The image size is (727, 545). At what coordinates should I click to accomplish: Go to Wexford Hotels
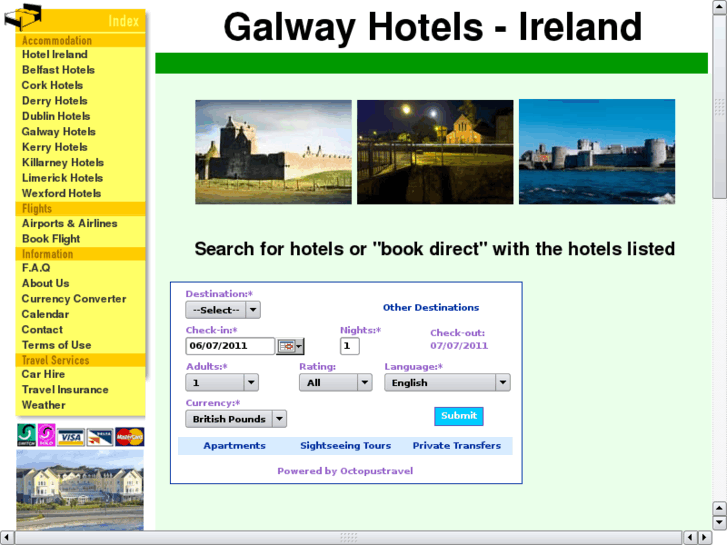click(61, 193)
